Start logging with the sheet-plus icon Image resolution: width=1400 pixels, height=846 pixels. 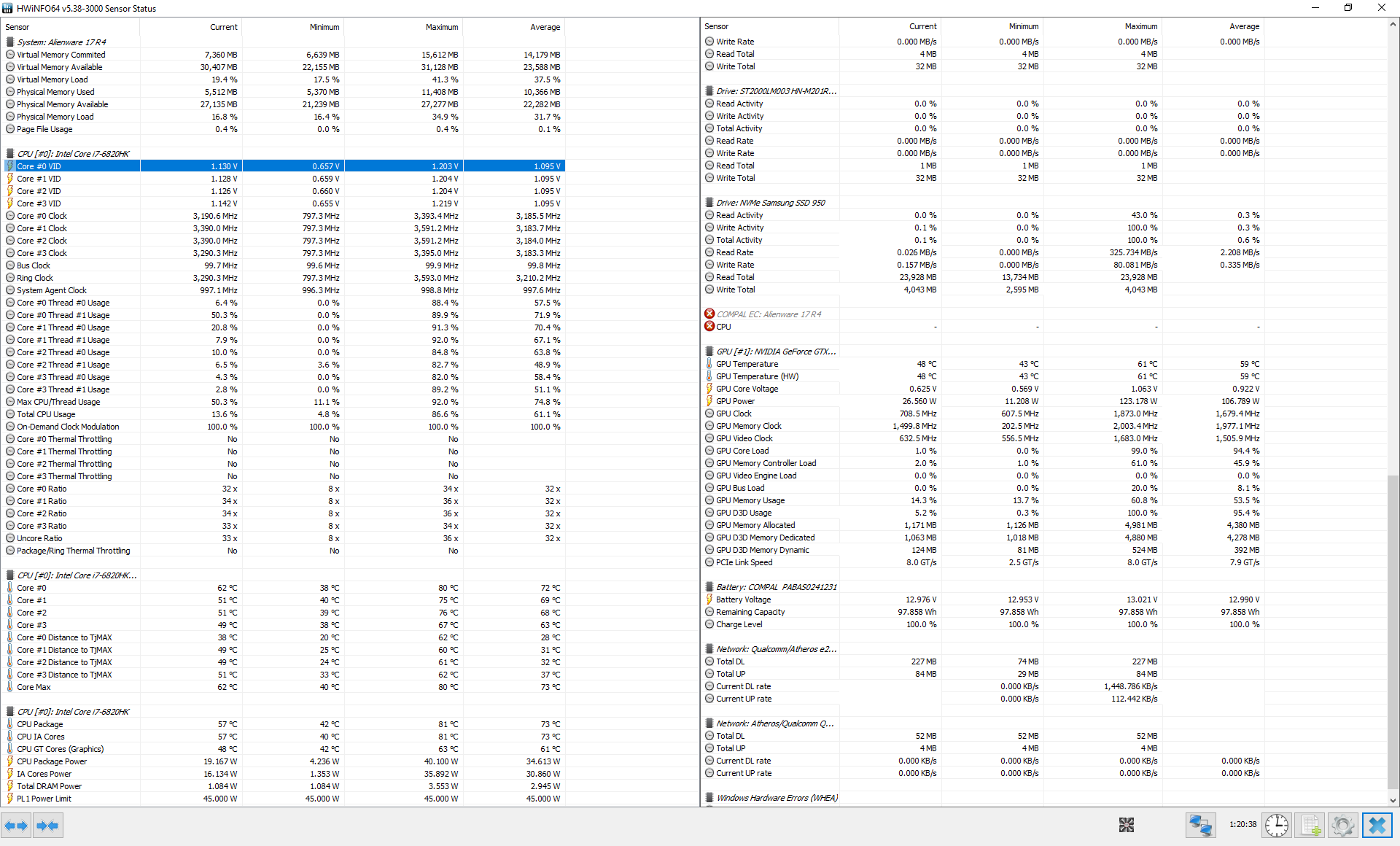pyautogui.click(x=1310, y=825)
